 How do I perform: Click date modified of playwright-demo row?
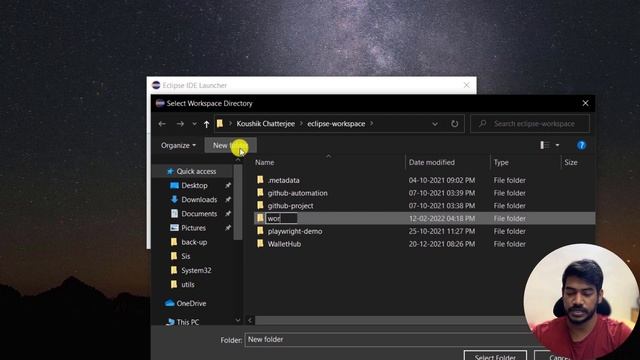tap(442, 231)
